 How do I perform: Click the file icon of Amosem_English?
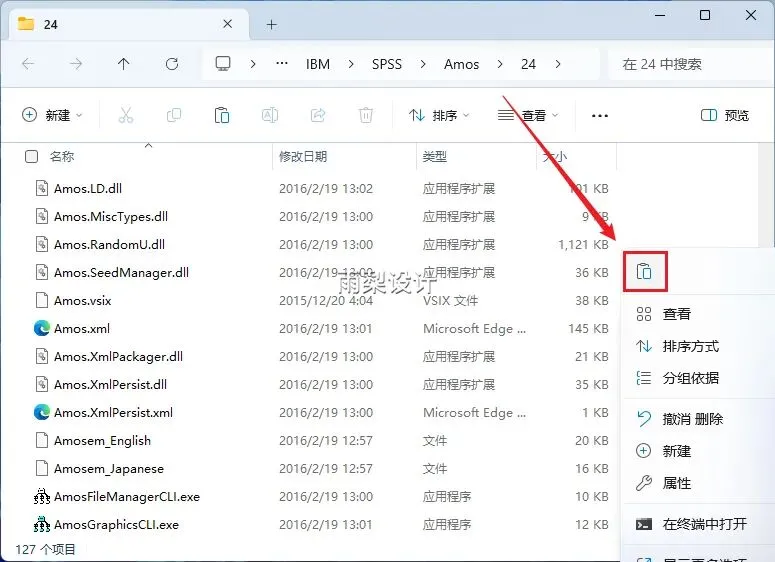pos(42,440)
